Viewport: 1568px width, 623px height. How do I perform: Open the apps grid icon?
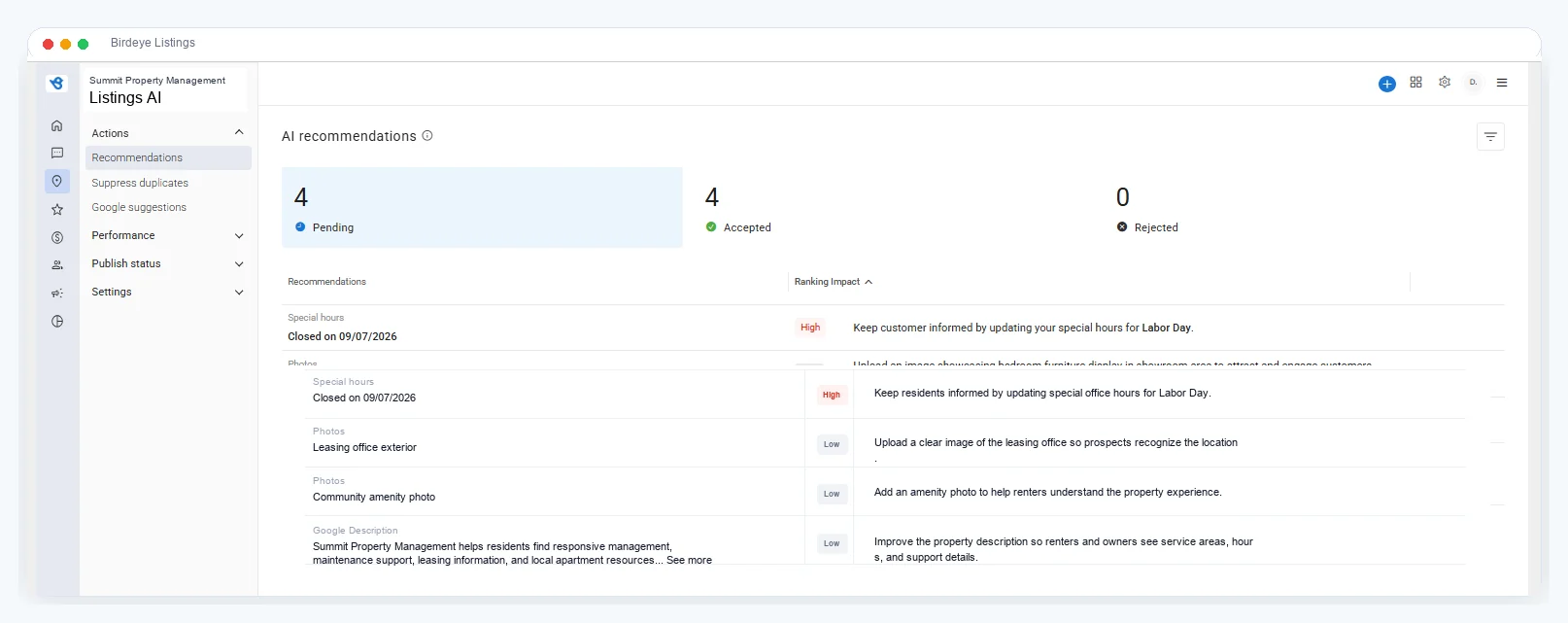point(1415,83)
